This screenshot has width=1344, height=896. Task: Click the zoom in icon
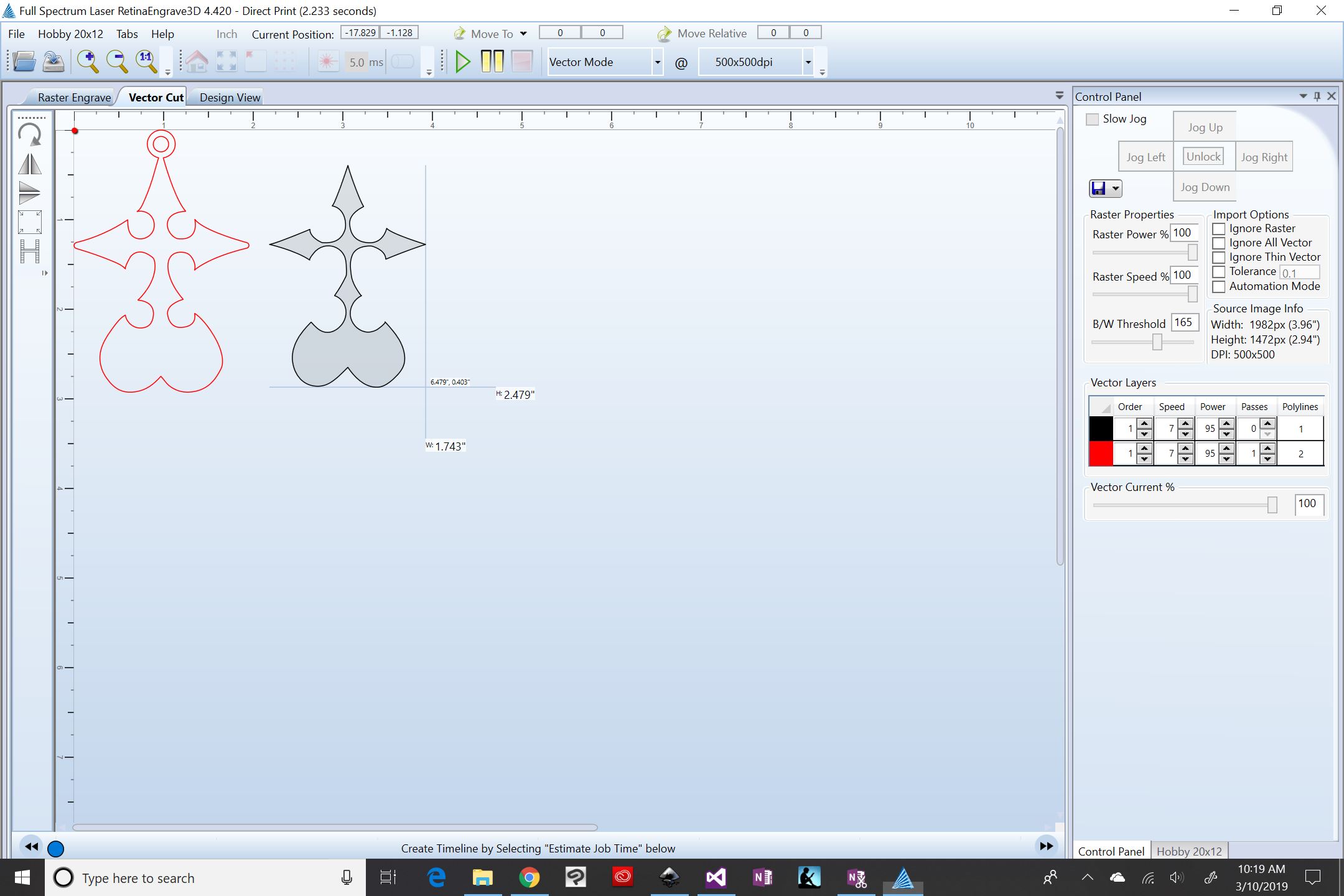tap(89, 61)
